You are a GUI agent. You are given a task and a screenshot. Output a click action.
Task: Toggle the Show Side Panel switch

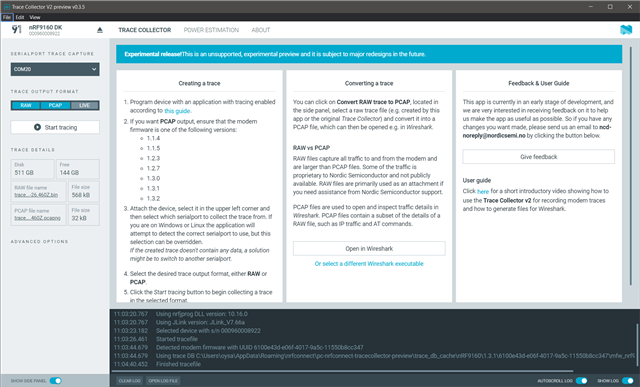56,380
